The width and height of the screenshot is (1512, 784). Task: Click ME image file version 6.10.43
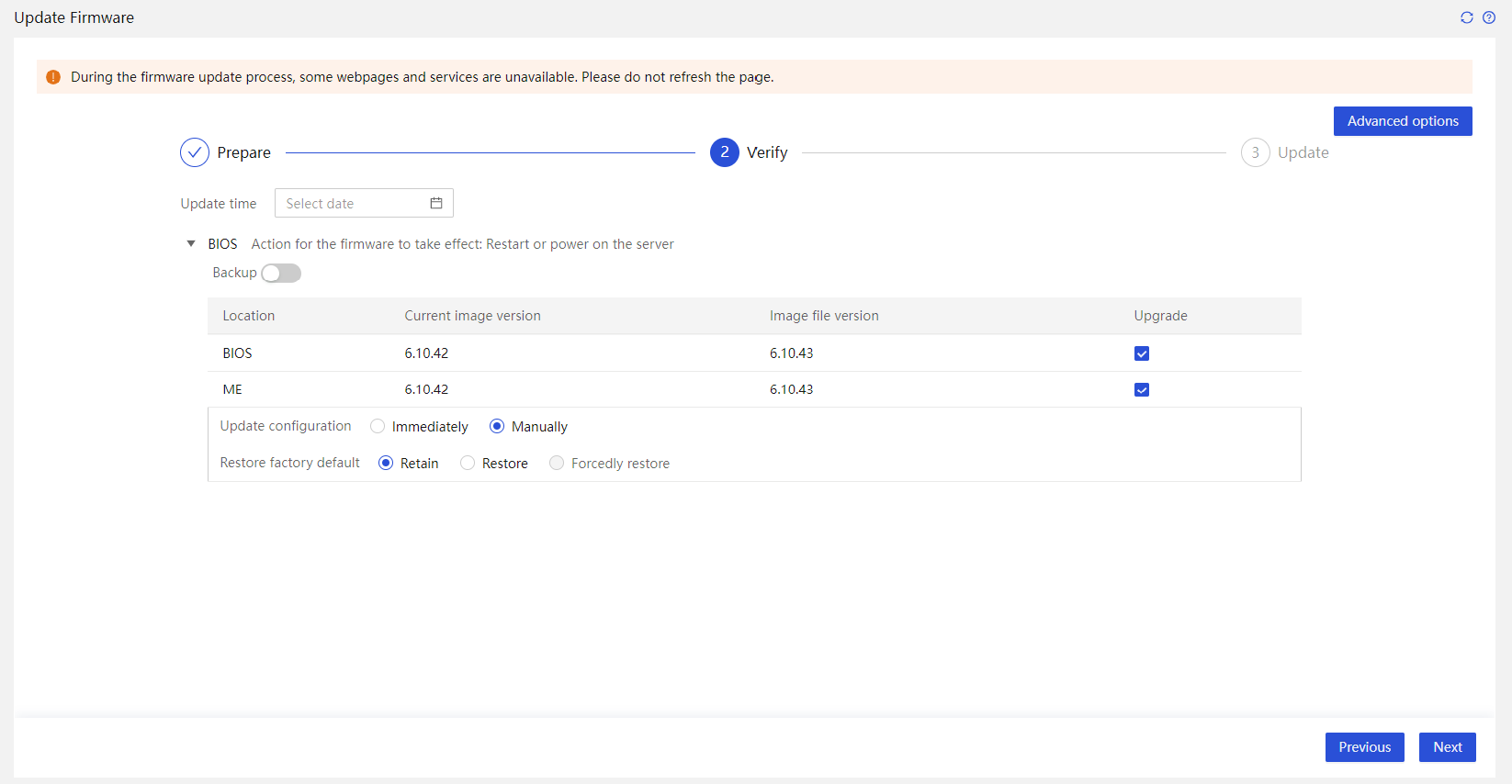pyautogui.click(x=791, y=389)
